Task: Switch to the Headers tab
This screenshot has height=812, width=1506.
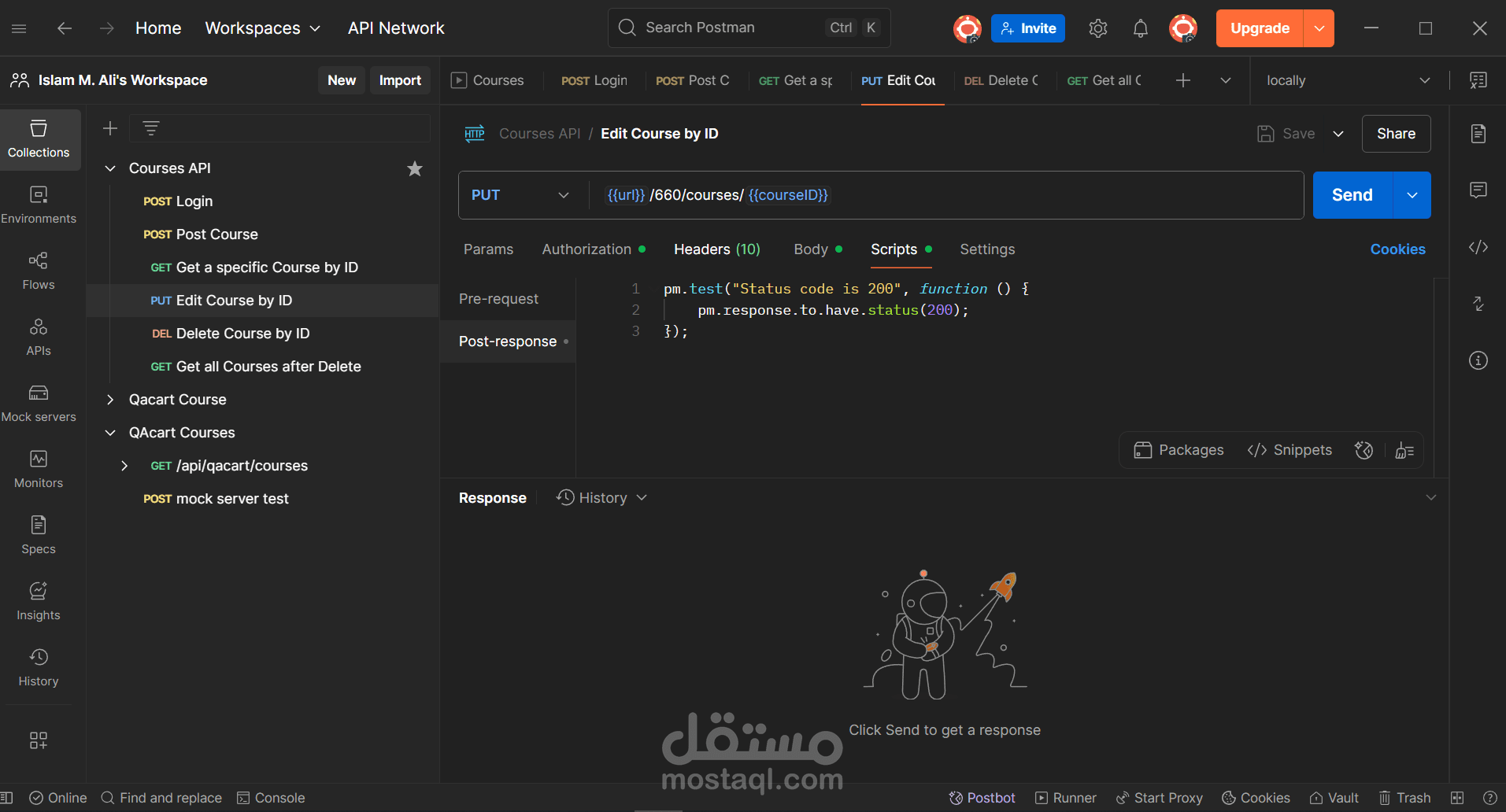Action: (x=717, y=249)
